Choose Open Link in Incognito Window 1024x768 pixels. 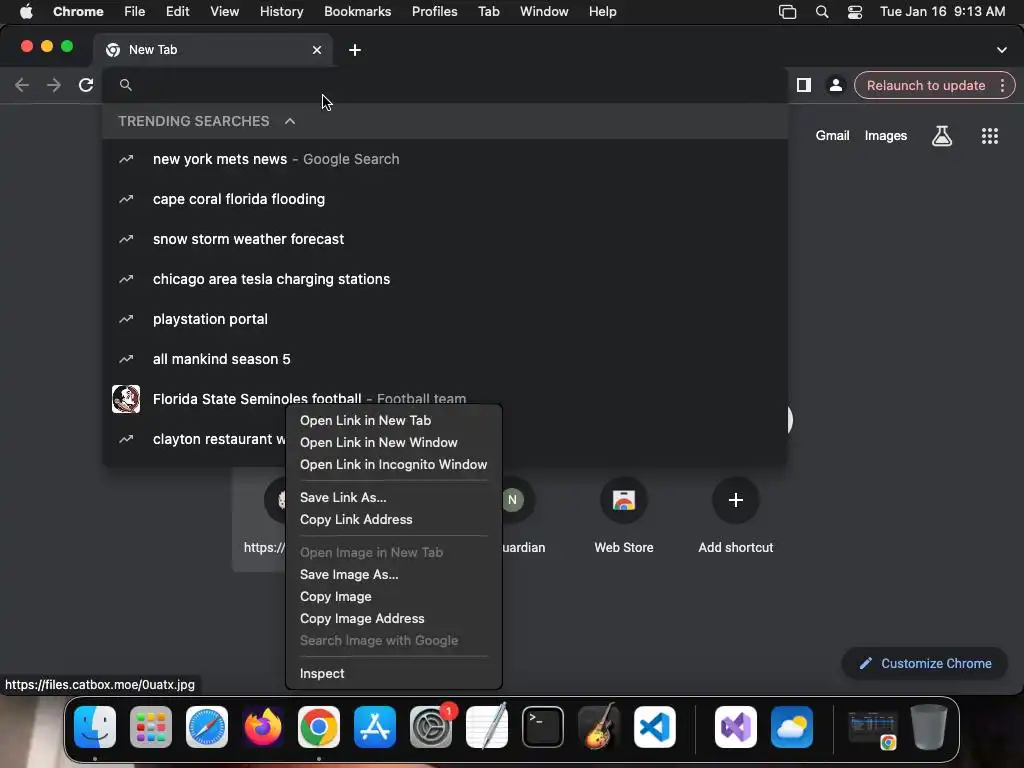click(x=394, y=465)
